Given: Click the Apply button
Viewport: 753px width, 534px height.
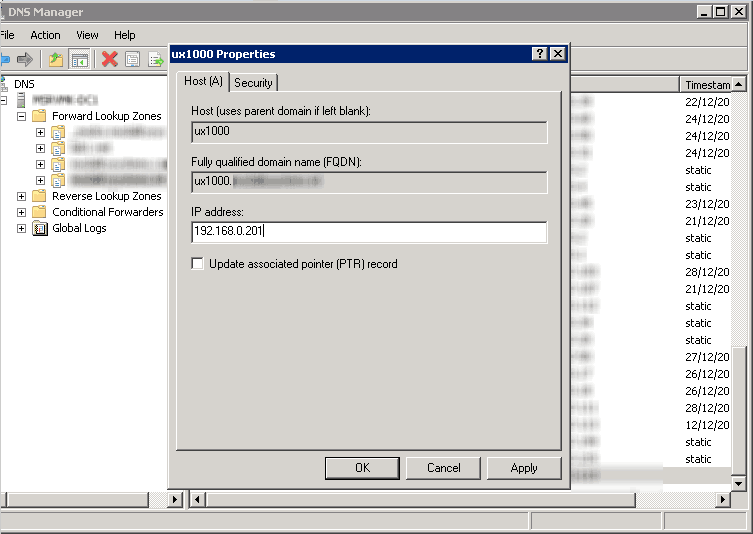Looking at the screenshot, I should [523, 468].
